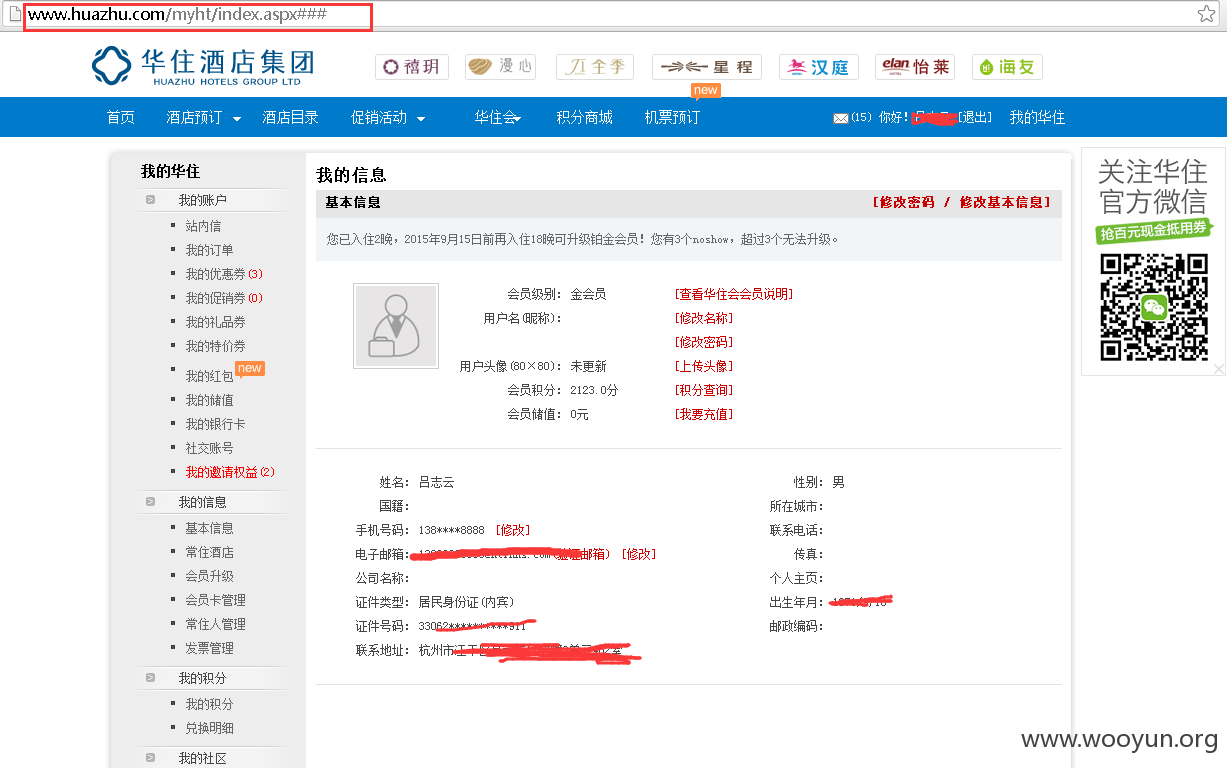Open 我的华住 in top navigation
The height and width of the screenshot is (768, 1227).
[x=1037, y=118]
